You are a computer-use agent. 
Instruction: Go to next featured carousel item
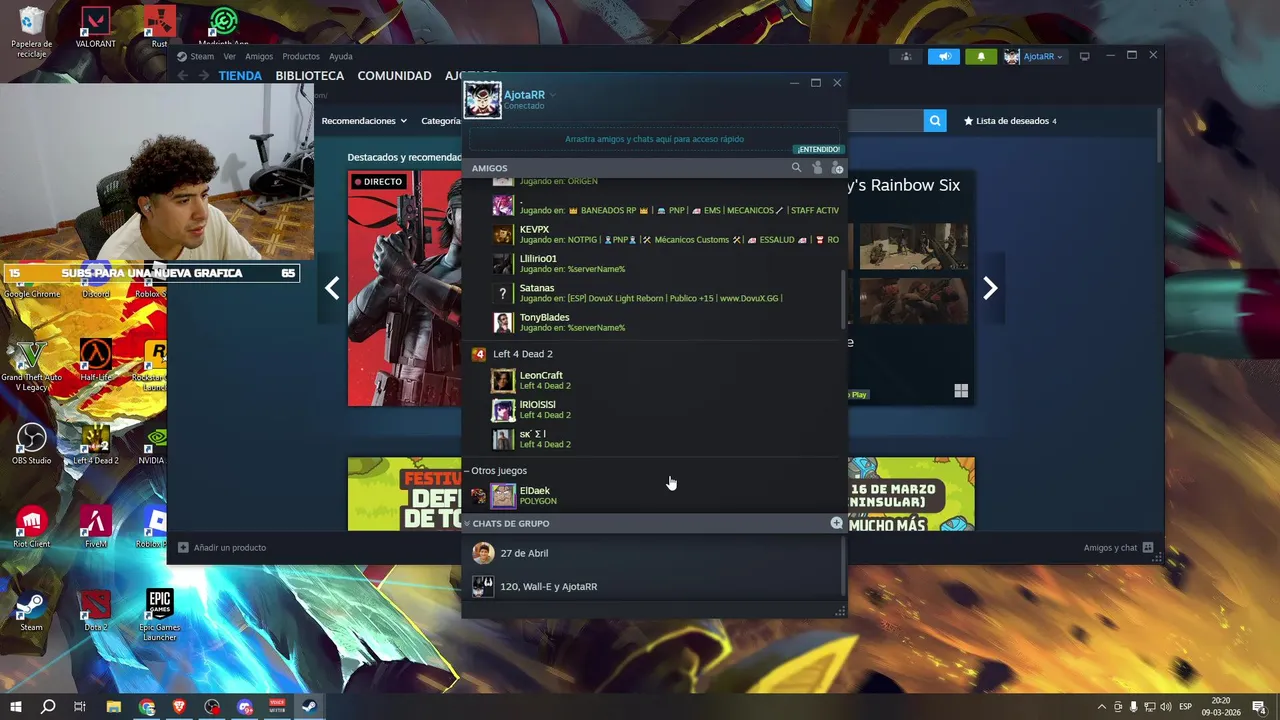pos(990,288)
